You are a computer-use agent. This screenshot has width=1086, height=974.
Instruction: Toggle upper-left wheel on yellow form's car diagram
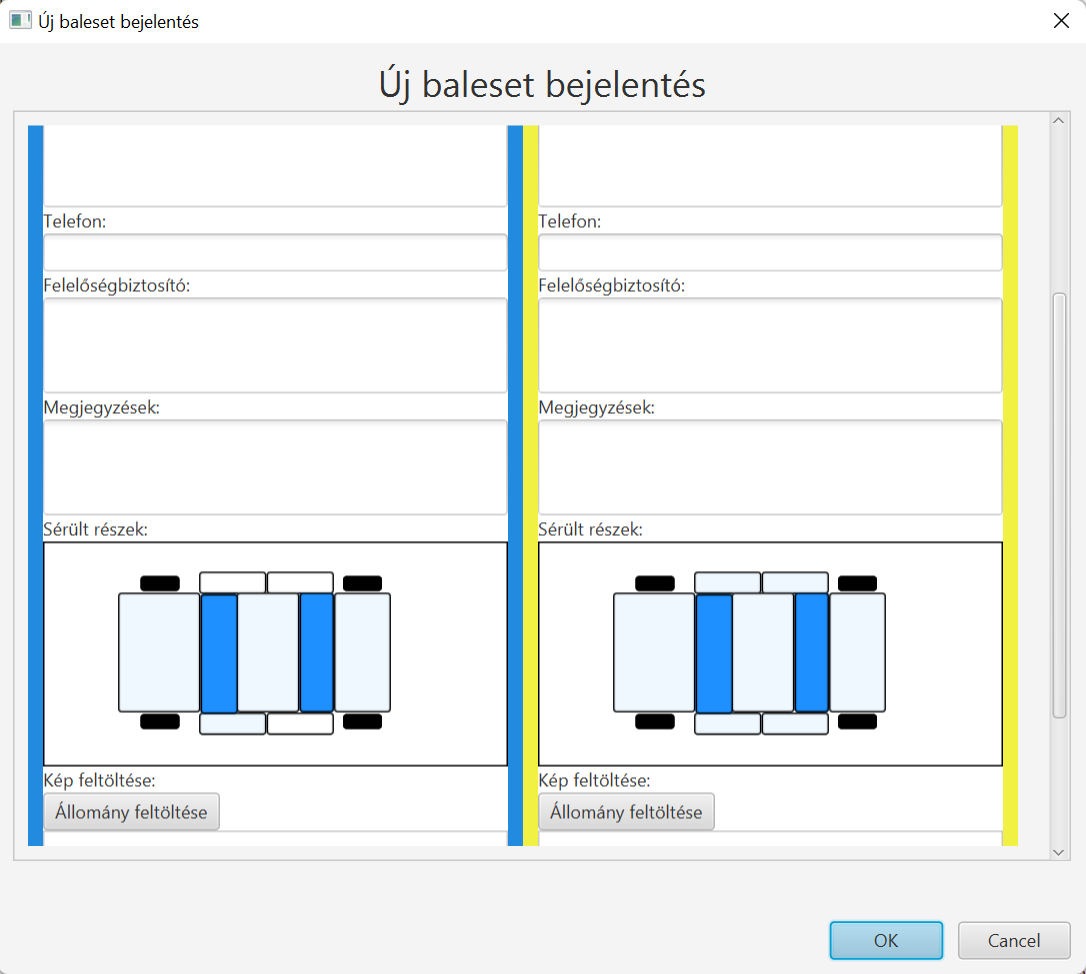(x=655, y=583)
